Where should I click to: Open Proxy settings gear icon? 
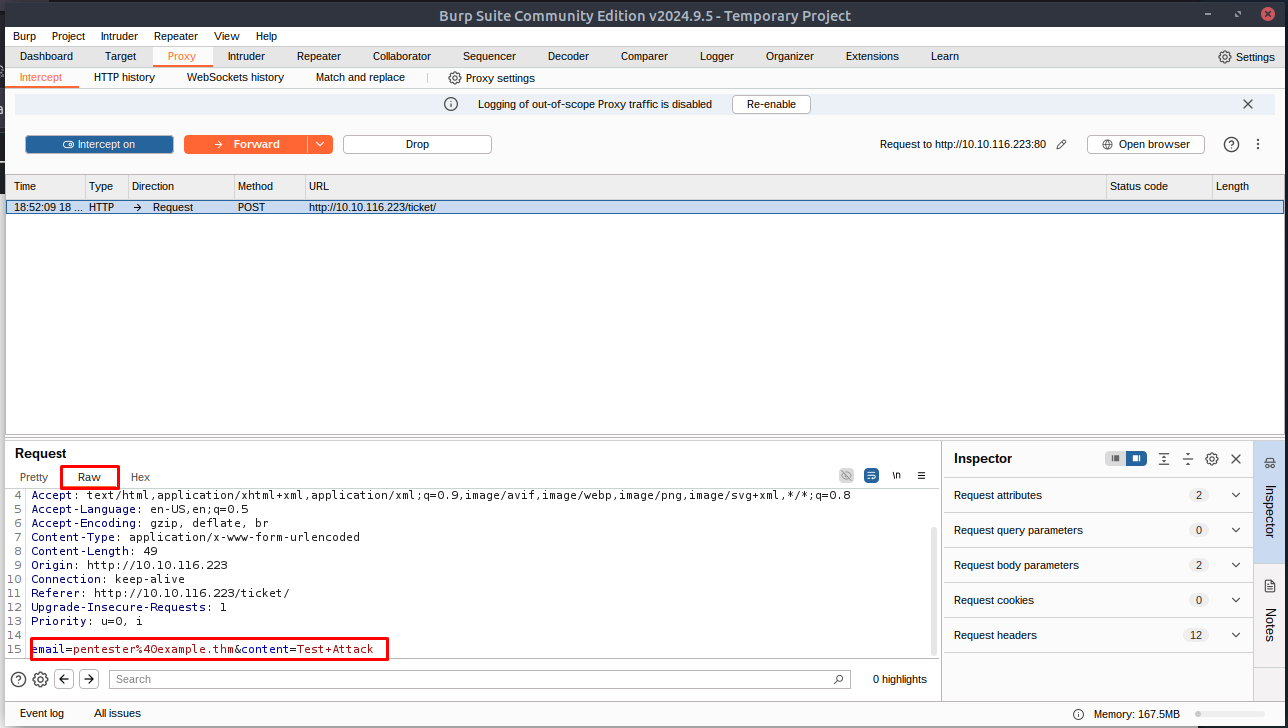click(x=455, y=78)
